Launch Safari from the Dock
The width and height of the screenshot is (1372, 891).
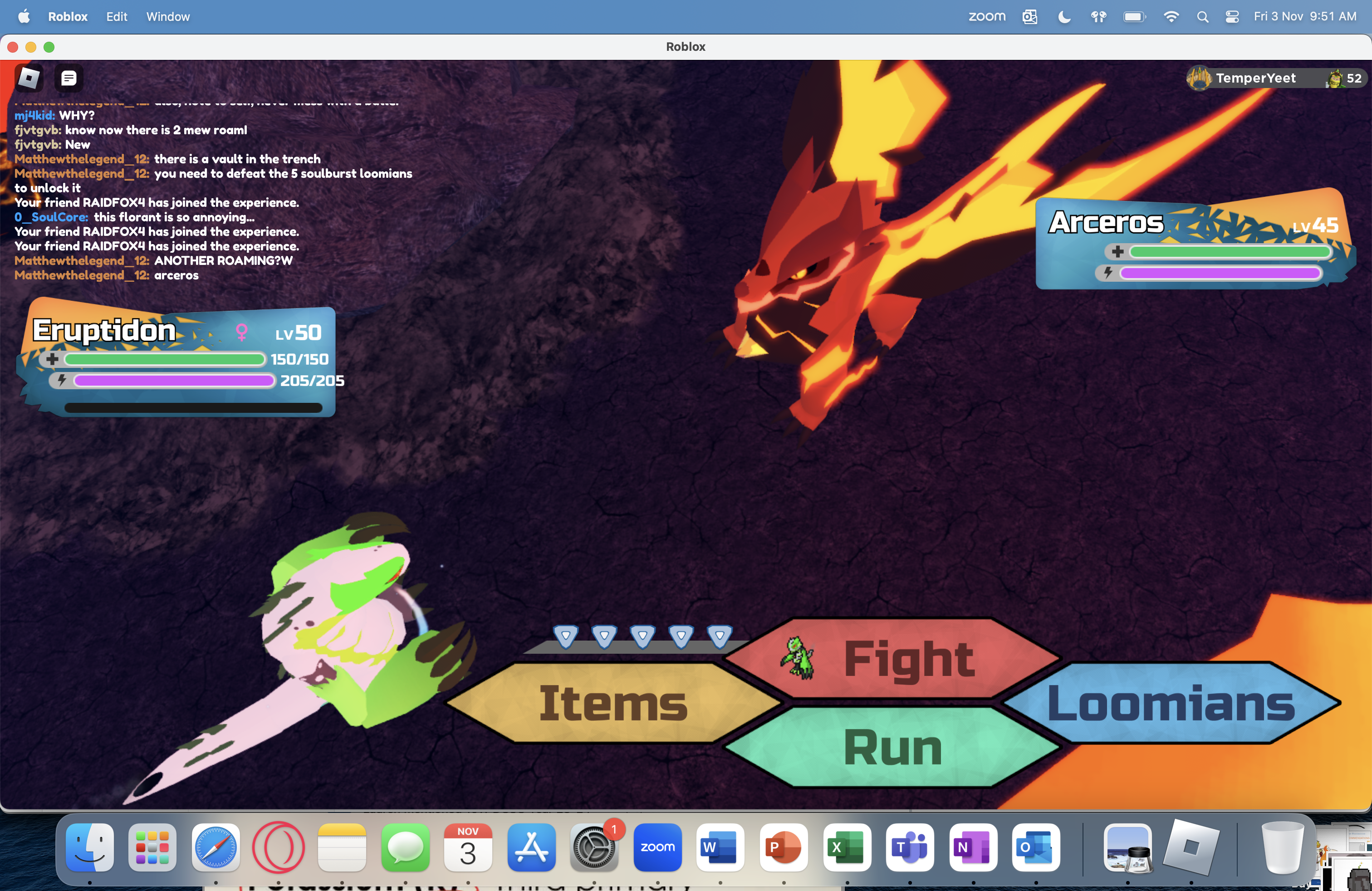pyautogui.click(x=216, y=847)
